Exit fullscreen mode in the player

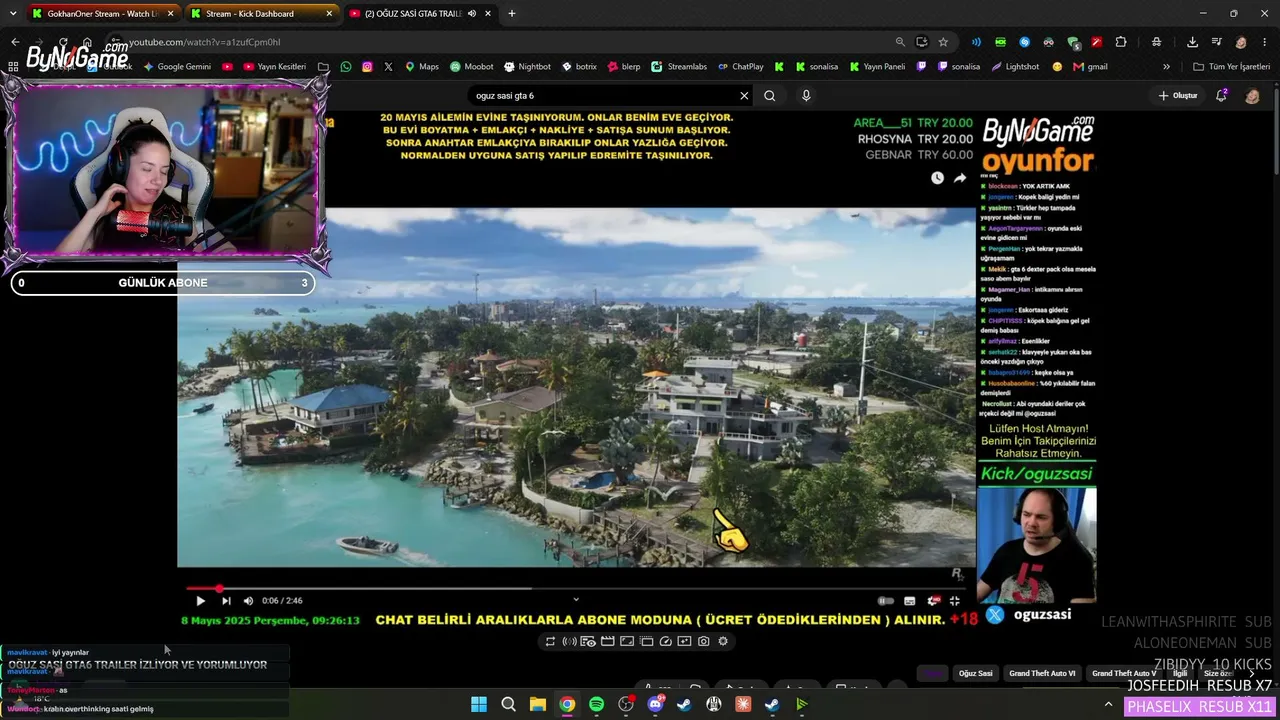pyautogui.click(x=955, y=601)
